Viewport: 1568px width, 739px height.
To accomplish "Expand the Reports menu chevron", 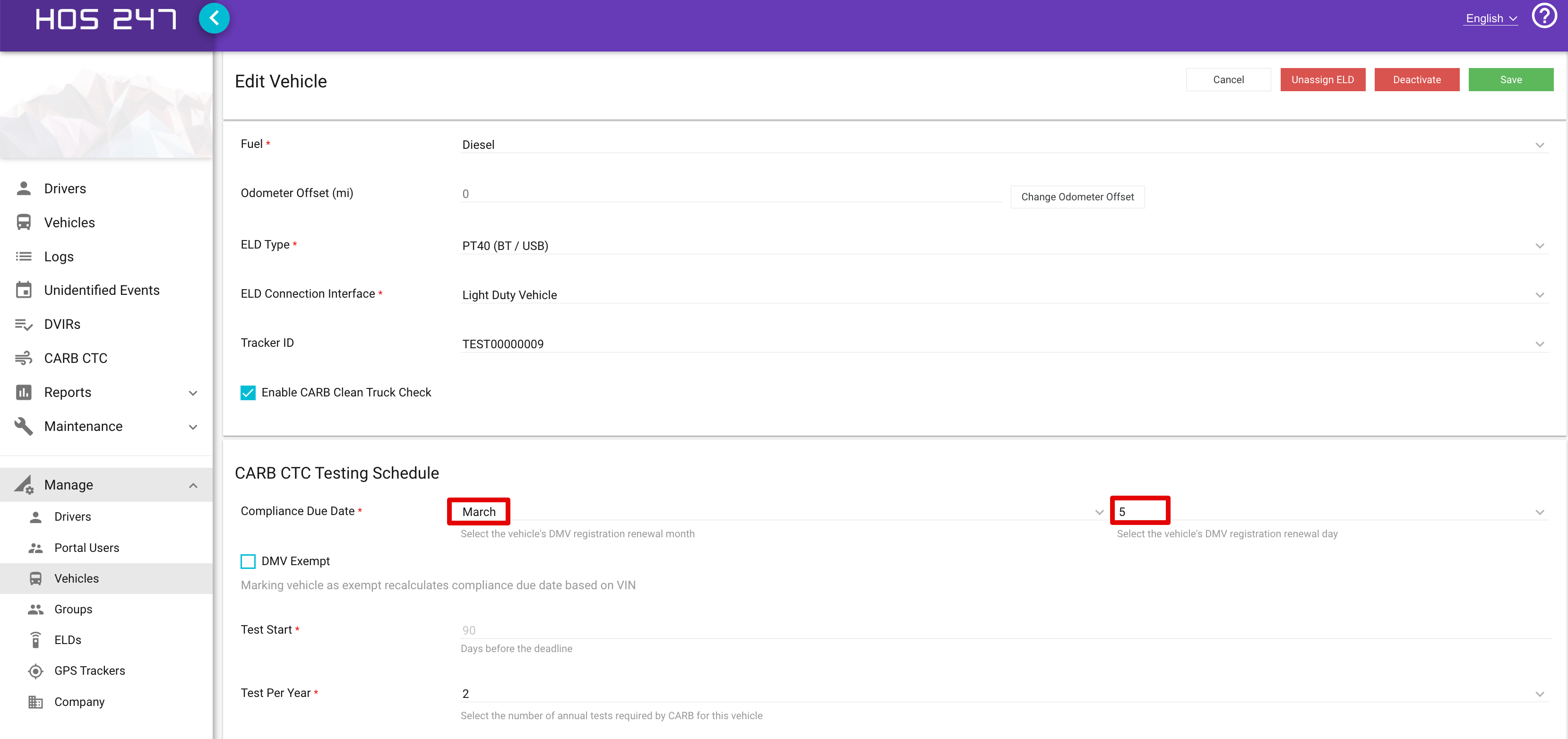I will [x=193, y=393].
